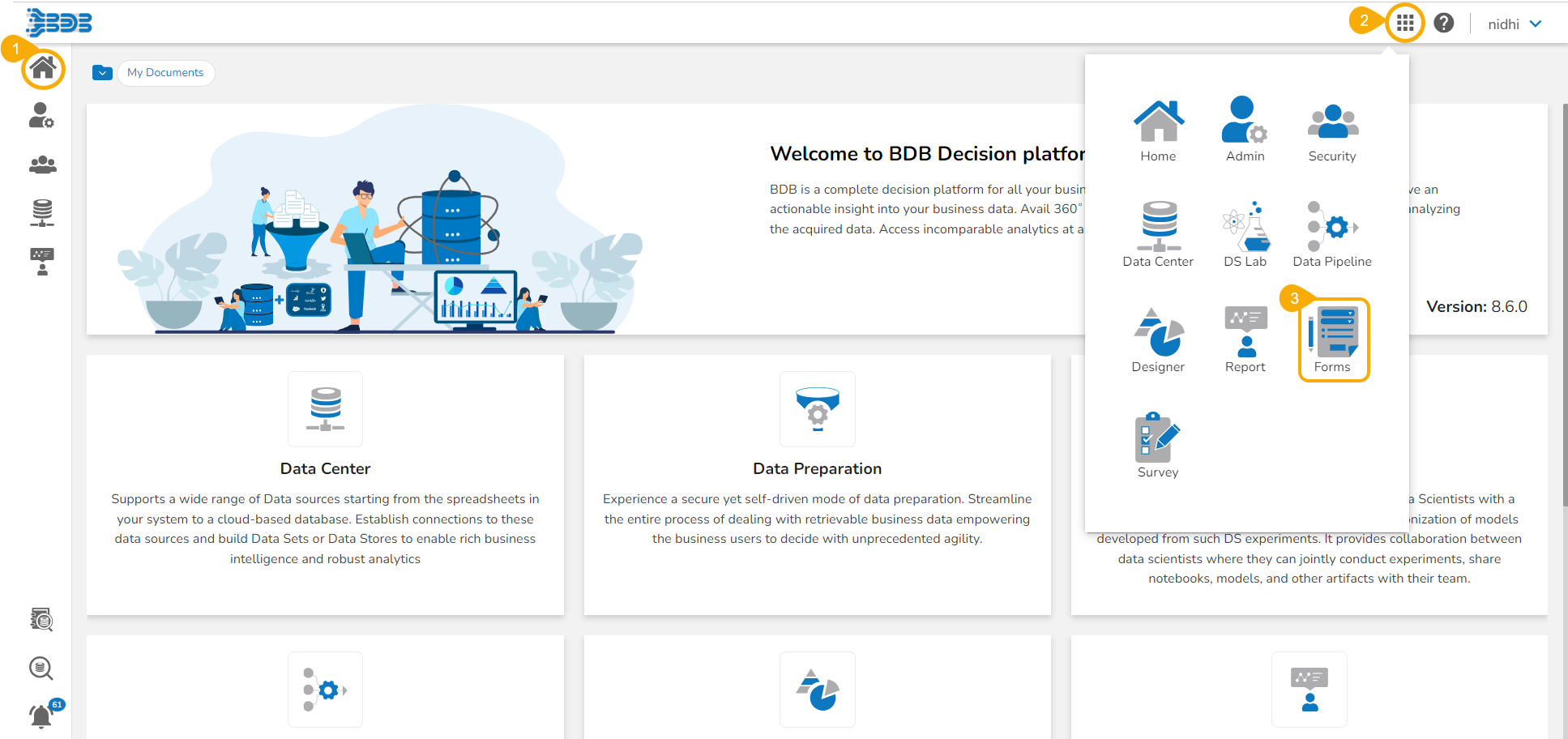The width and height of the screenshot is (1568, 739).
Task: Open the Forms app in apps menu
Action: [1333, 340]
